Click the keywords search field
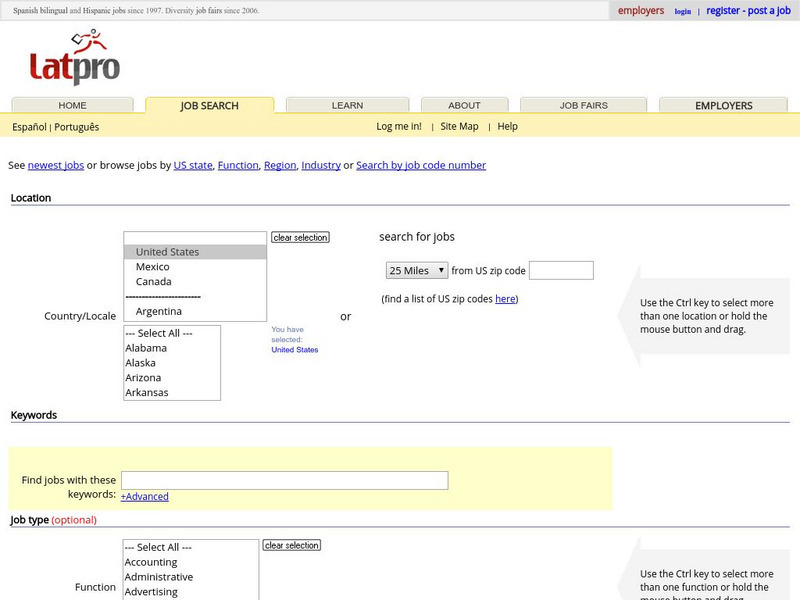800x600 pixels. click(x=283, y=479)
